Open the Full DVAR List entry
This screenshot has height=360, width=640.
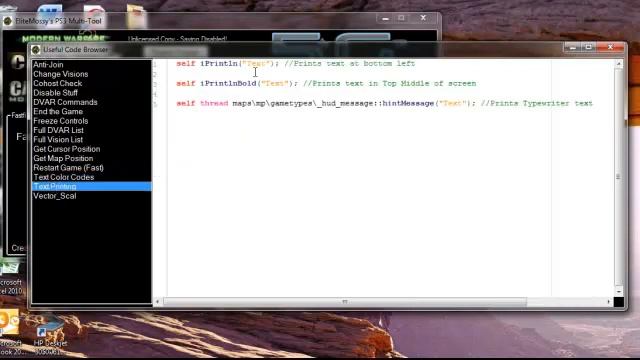(x=58, y=130)
